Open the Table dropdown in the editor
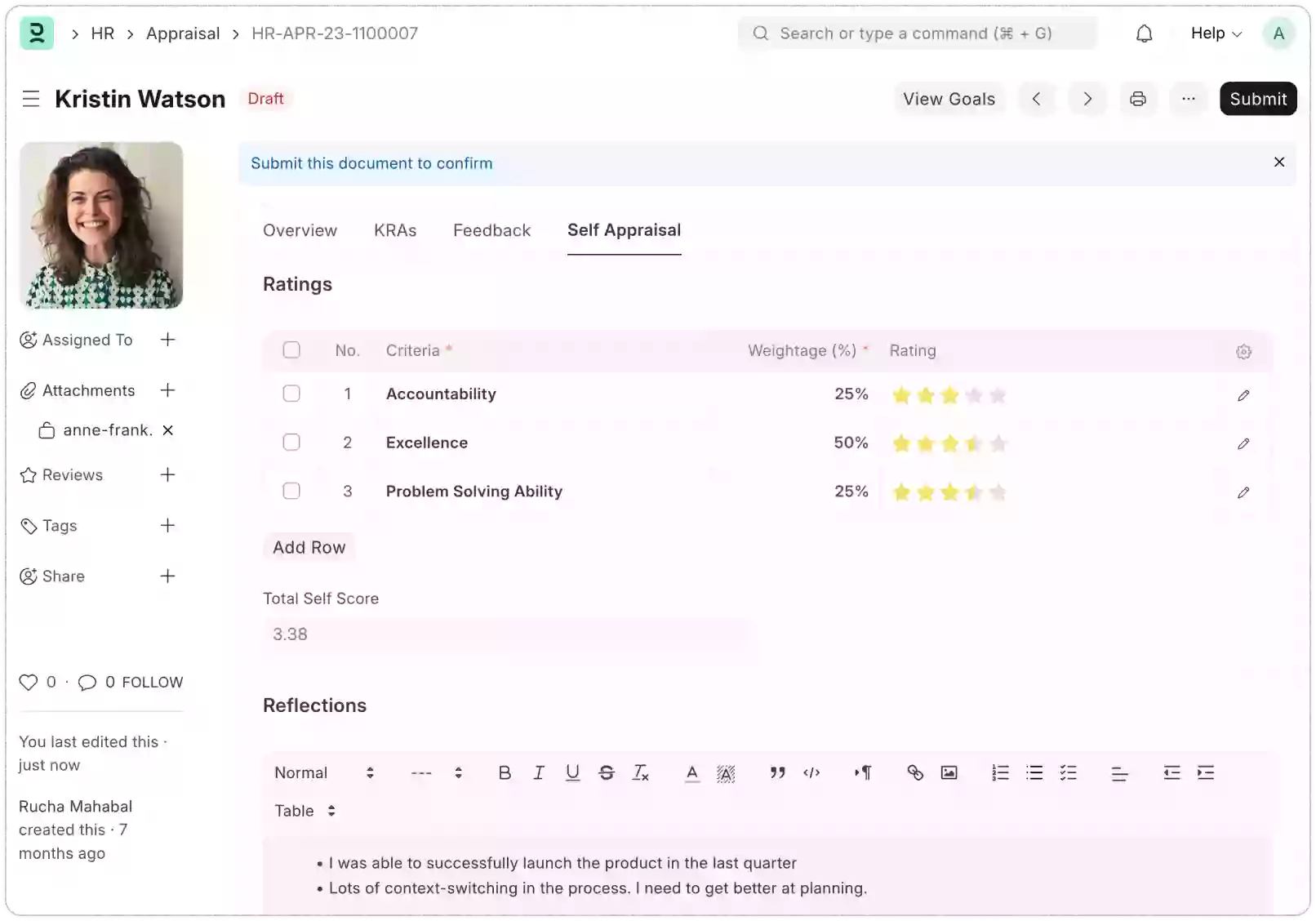The height and width of the screenshot is (921, 1316). click(x=303, y=811)
